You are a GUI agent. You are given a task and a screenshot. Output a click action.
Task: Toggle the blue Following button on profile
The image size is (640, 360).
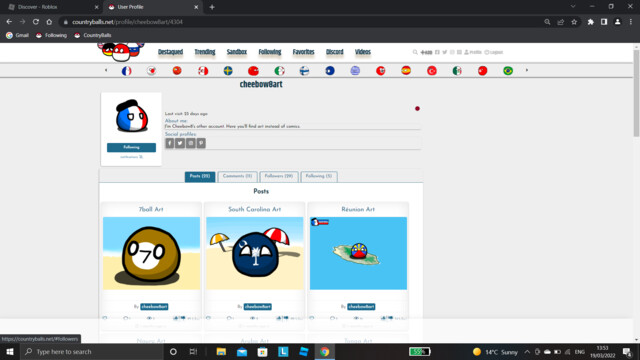[131, 147]
